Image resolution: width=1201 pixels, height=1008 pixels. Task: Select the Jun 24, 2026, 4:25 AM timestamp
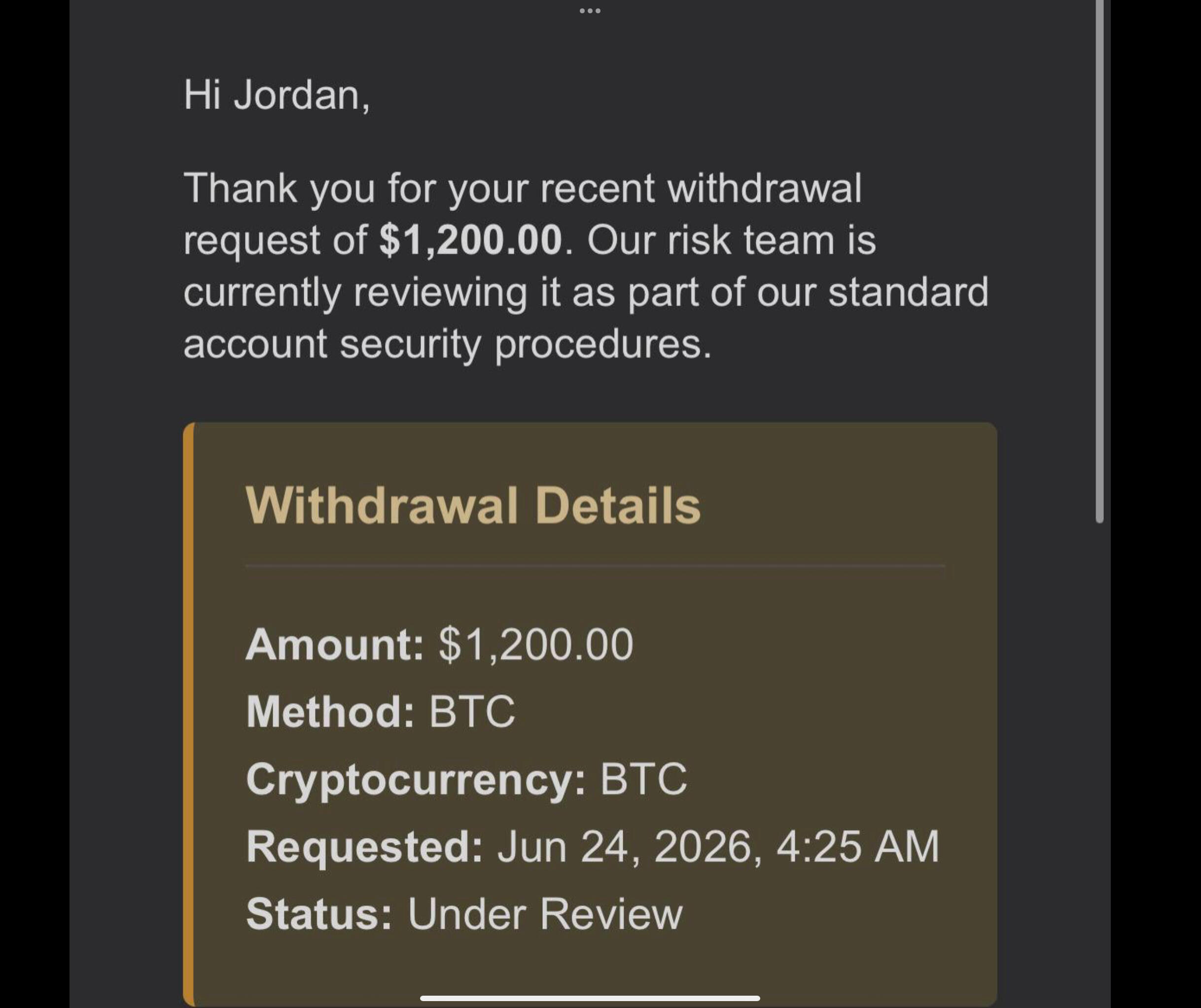(x=718, y=846)
